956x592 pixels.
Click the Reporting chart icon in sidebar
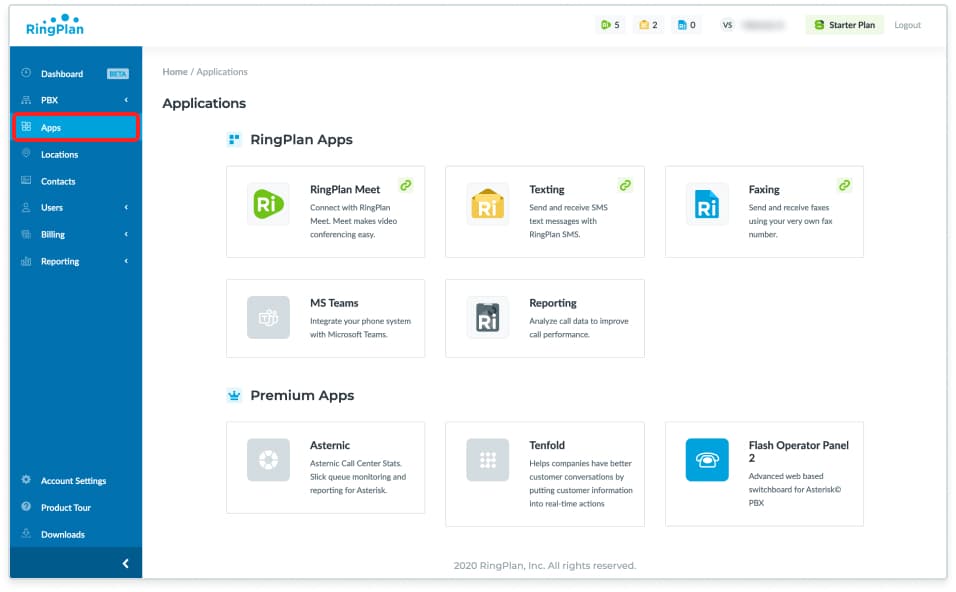point(26,261)
